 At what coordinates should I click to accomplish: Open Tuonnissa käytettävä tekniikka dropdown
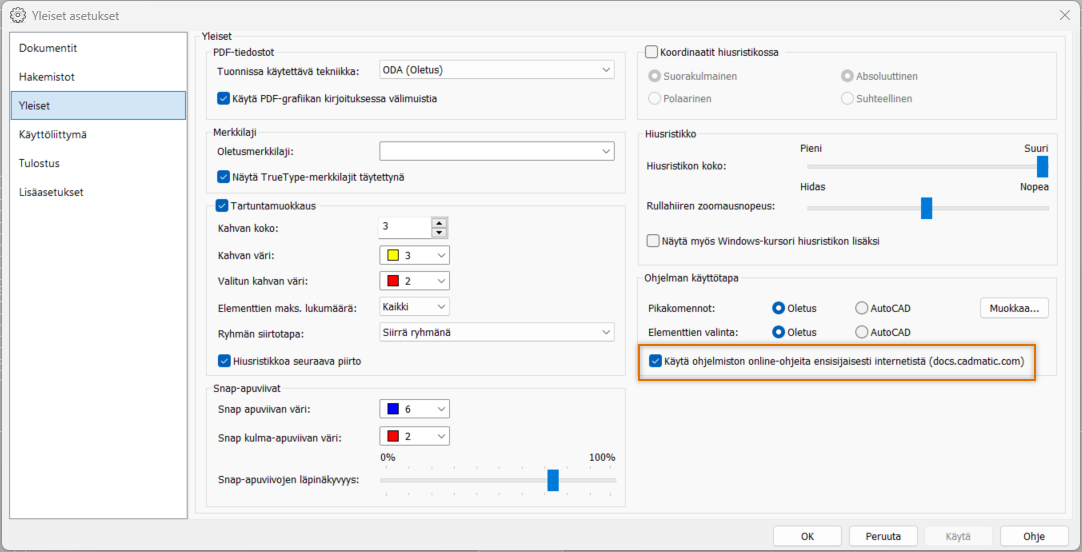click(496, 70)
